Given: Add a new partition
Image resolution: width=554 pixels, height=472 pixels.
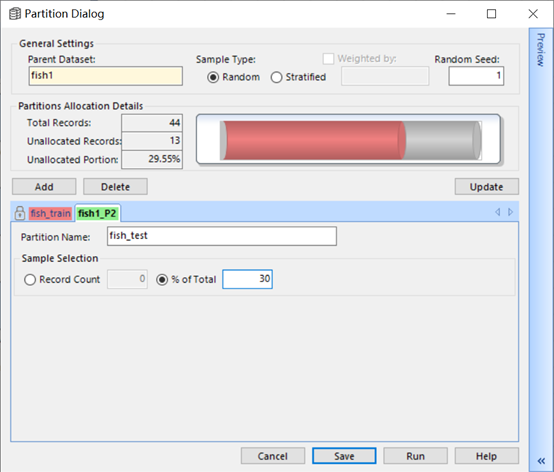Looking at the screenshot, I should click(44, 187).
